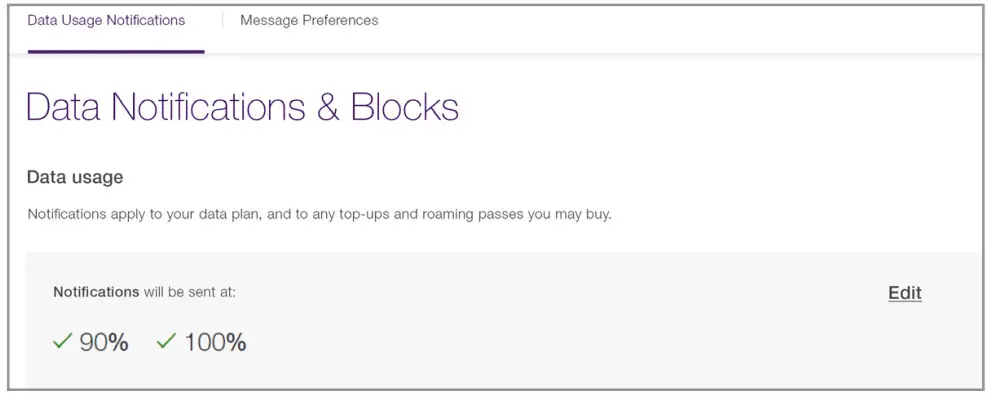Click the Data Notifications & Blocks heading
The image size is (994, 397).
243,107
